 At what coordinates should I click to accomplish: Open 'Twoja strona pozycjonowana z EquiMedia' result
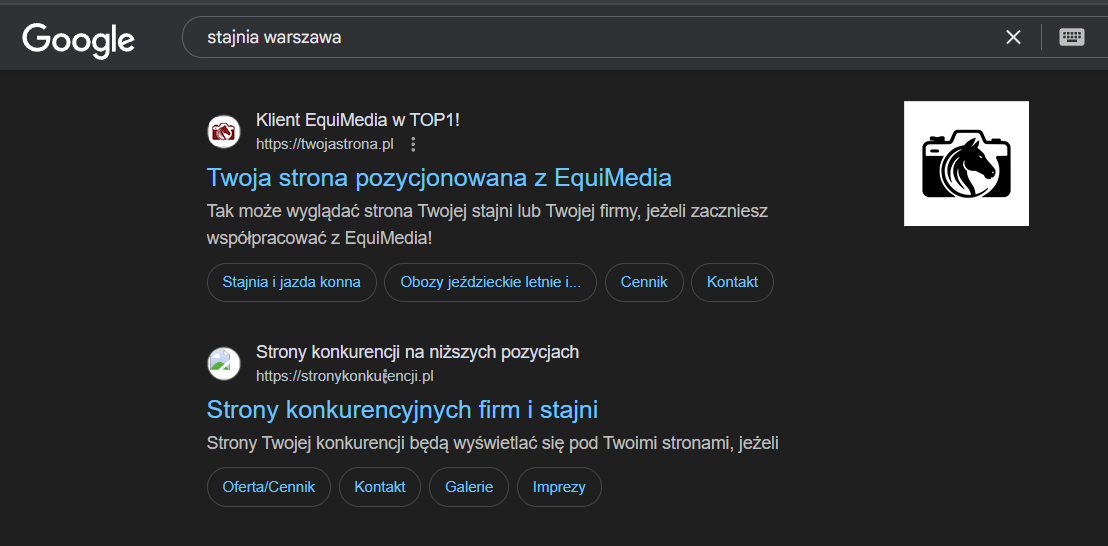[x=439, y=178]
